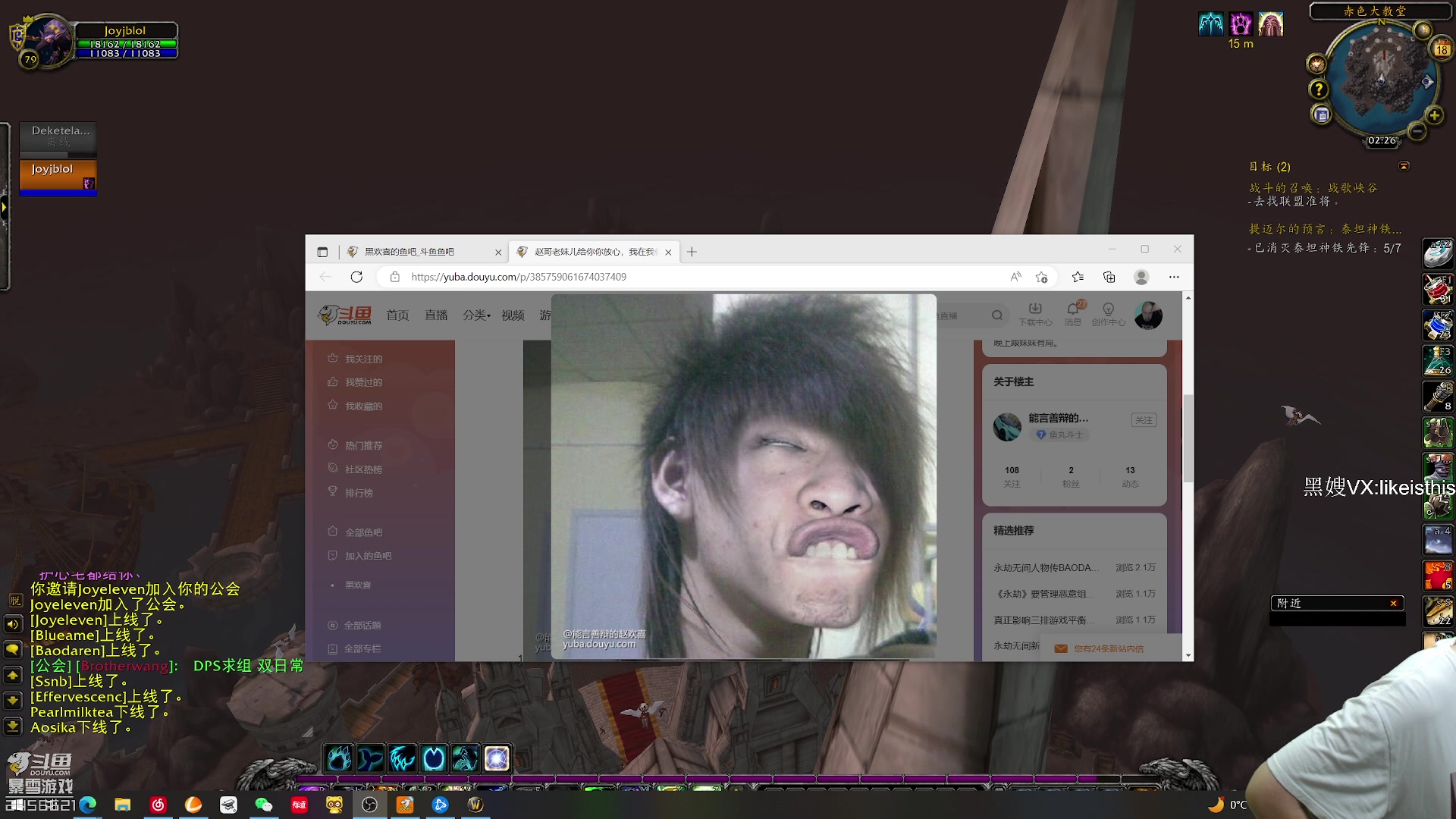Image resolution: width=1456 pixels, height=819 pixels.
Task: Go to 首页 in Douyu navigation
Action: [397, 315]
